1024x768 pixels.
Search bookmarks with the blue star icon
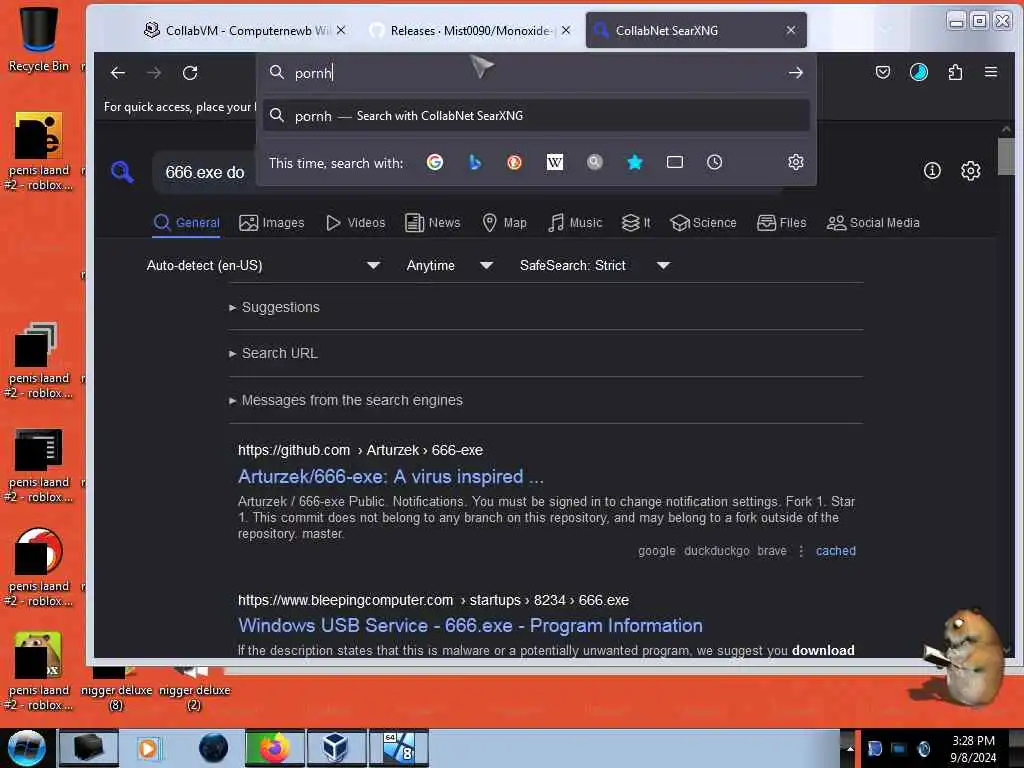pyautogui.click(x=634, y=162)
